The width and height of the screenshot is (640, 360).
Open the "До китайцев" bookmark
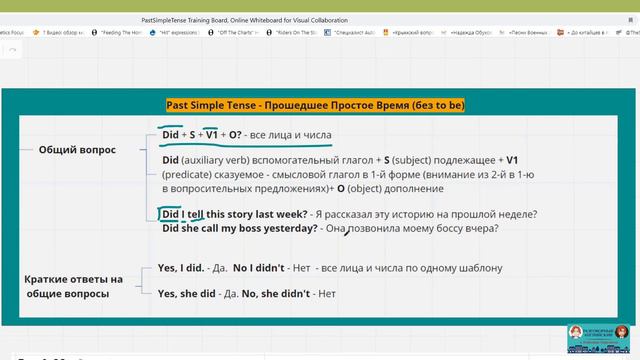click(x=582, y=33)
